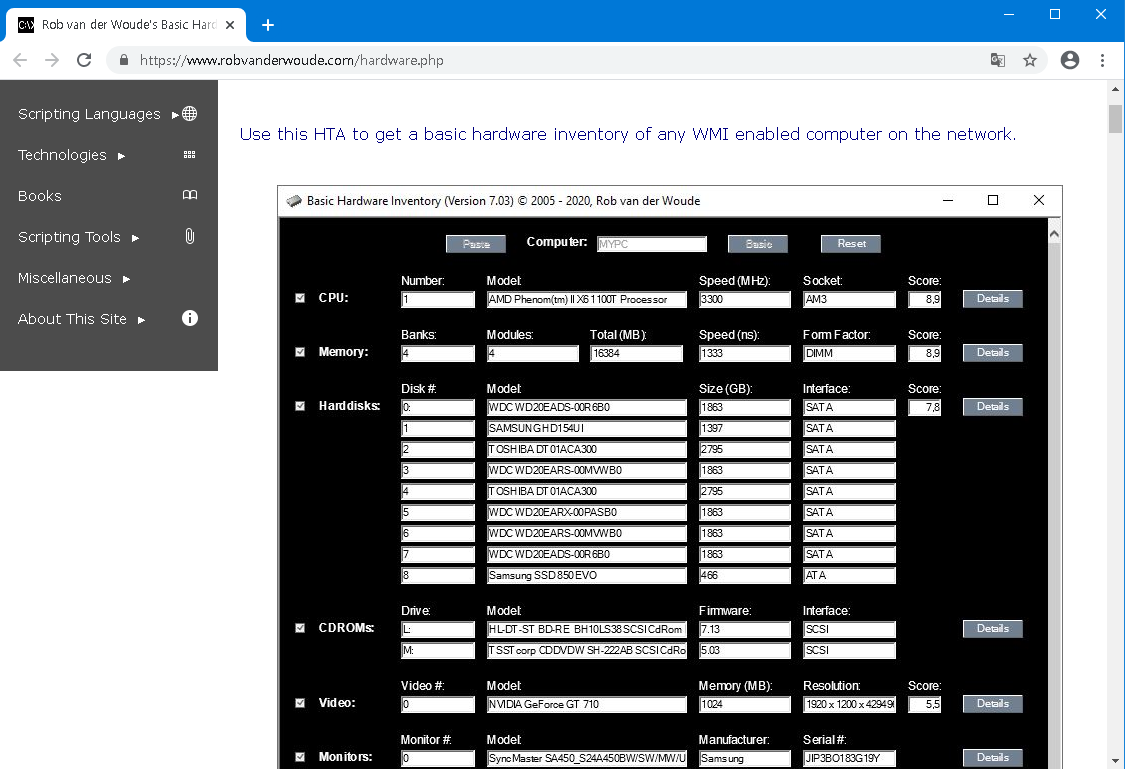The image size is (1125, 769).
Task: Click the grid icon beside Technologies
Action: 189,154
